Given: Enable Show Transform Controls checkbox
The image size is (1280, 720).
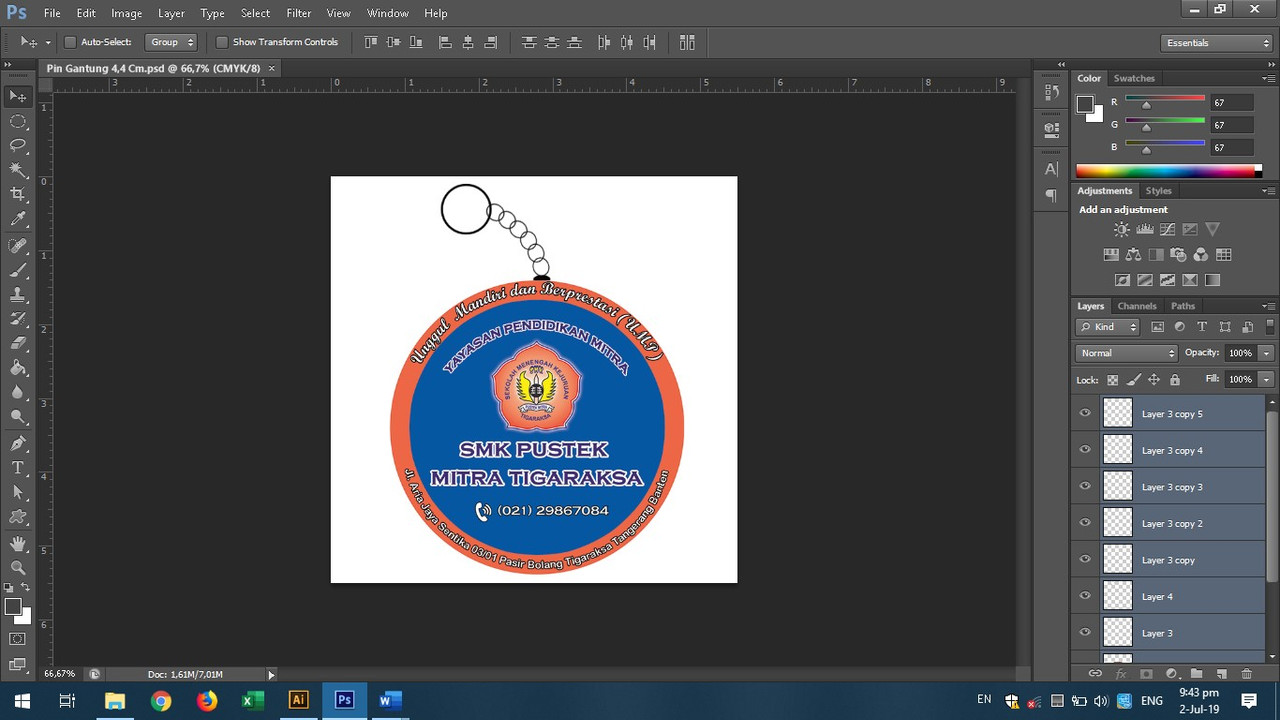Looking at the screenshot, I should (x=222, y=42).
